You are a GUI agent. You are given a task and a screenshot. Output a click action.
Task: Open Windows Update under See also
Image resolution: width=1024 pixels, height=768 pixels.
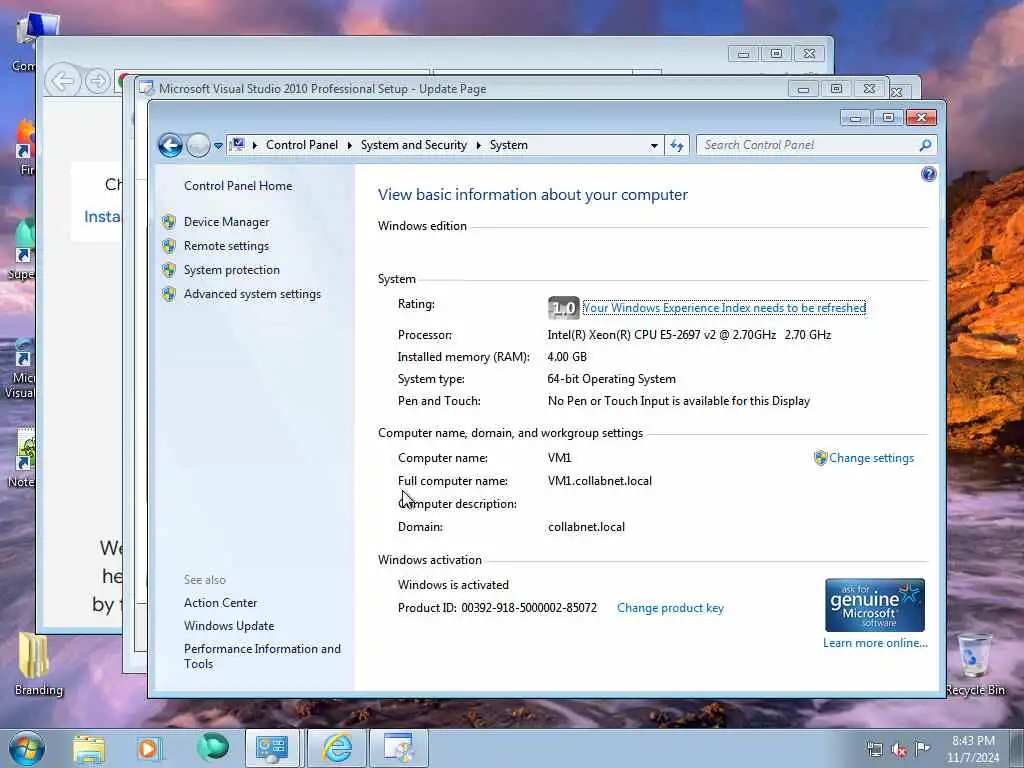[229, 626]
